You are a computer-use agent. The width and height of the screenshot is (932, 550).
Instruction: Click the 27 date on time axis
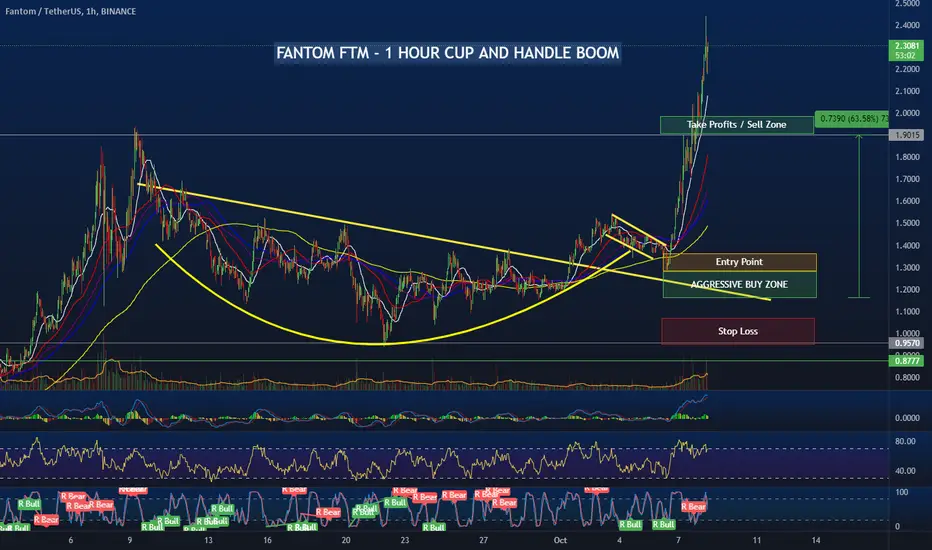click(x=483, y=540)
